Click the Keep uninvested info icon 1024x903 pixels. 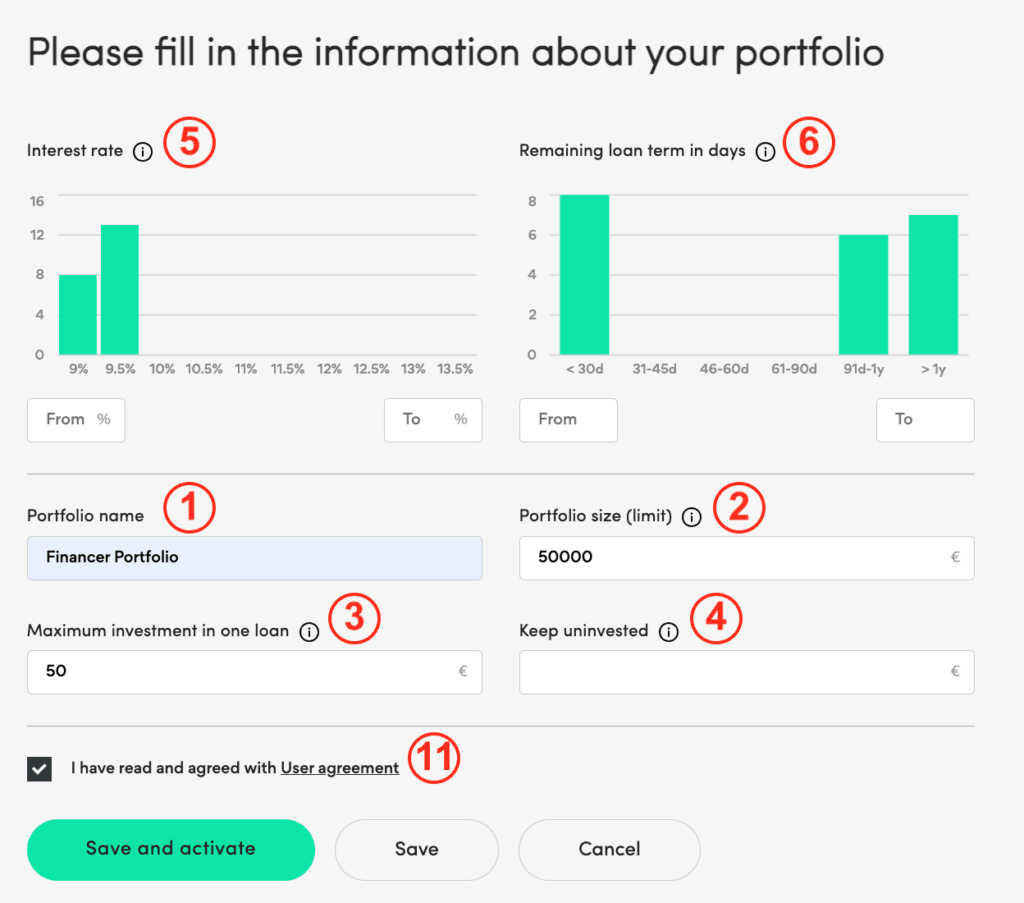click(669, 632)
